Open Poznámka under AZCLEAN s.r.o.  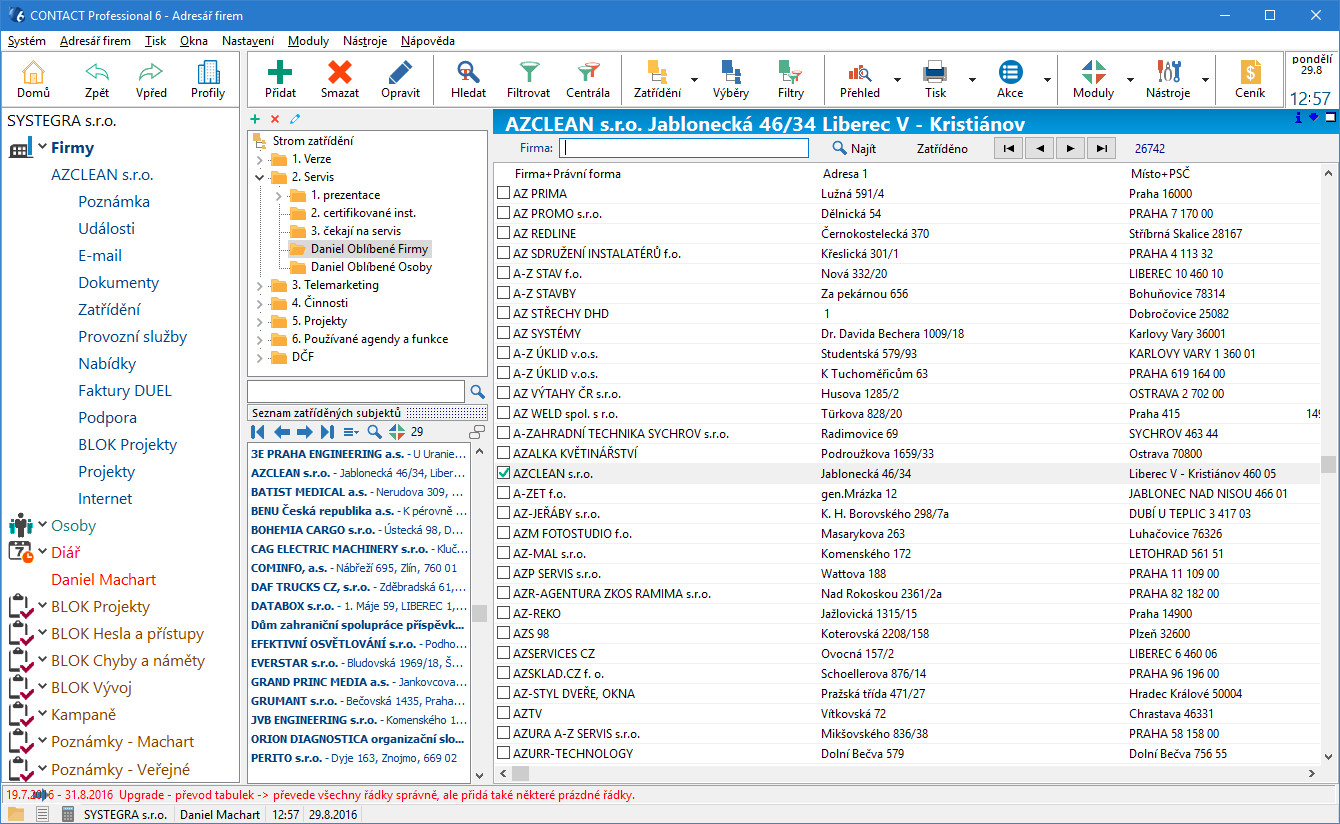[114, 201]
